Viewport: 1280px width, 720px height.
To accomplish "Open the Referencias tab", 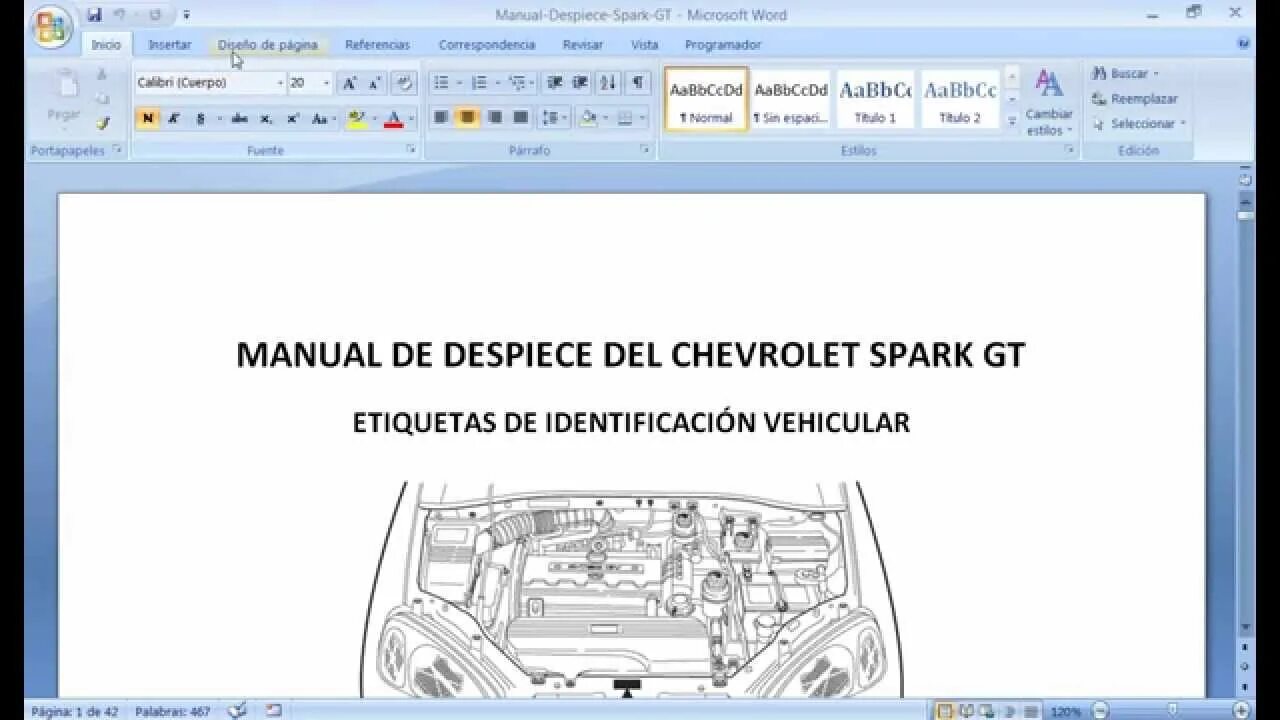I will [x=377, y=45].
